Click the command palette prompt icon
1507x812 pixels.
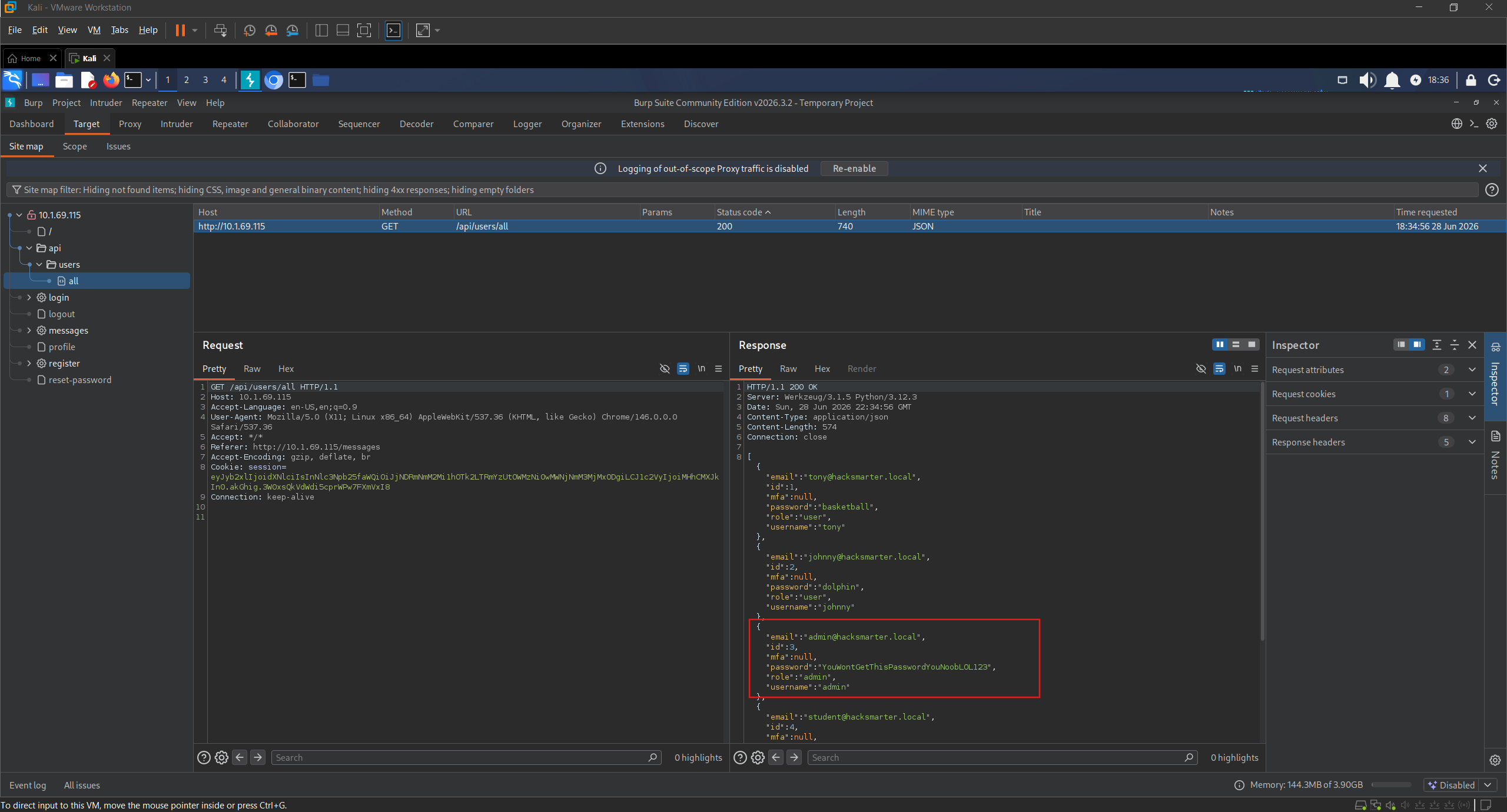[x=1473, y=124]
